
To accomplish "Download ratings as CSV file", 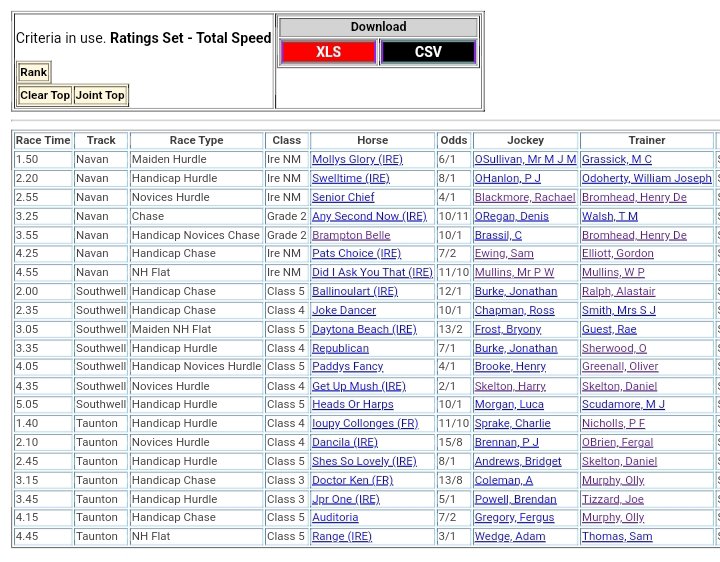I will pos(428,52).
